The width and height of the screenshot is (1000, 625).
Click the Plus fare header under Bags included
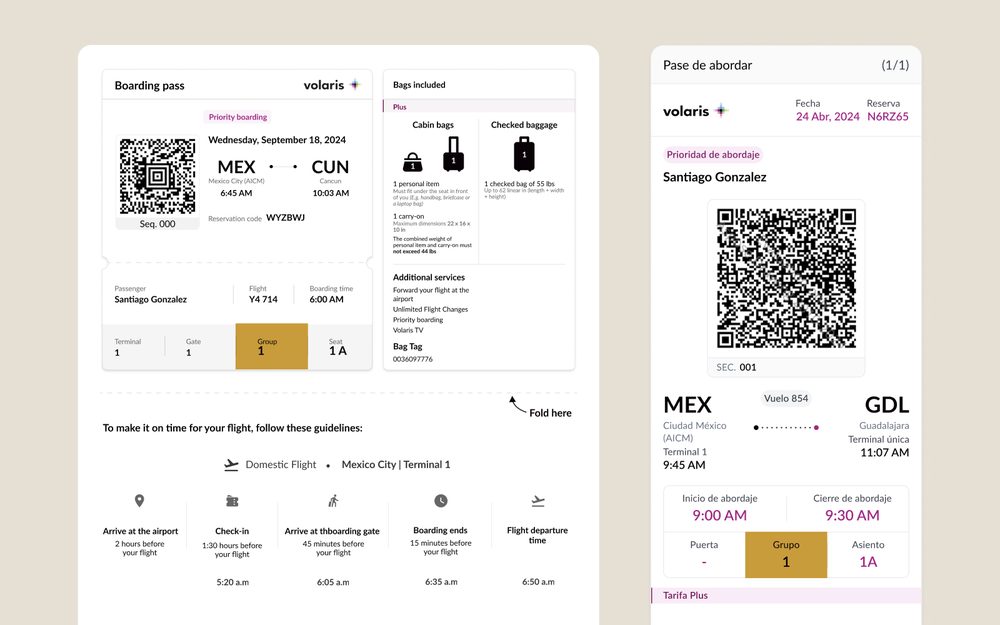(479, 107)
